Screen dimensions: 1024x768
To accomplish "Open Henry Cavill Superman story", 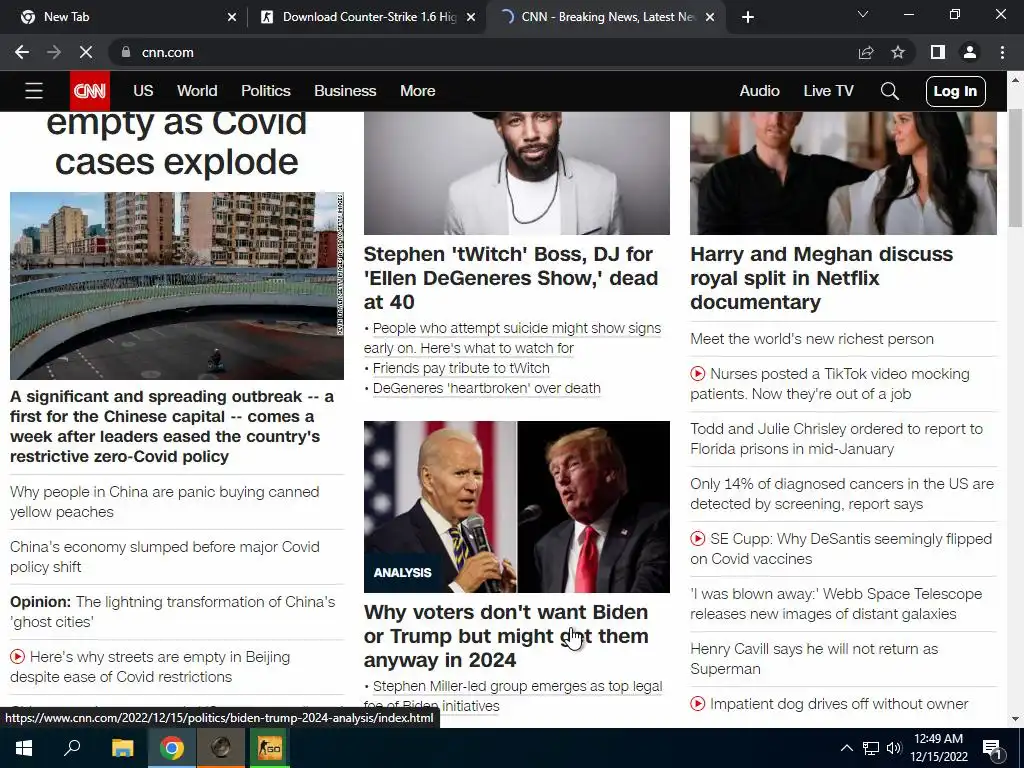I will click(814, 659).
